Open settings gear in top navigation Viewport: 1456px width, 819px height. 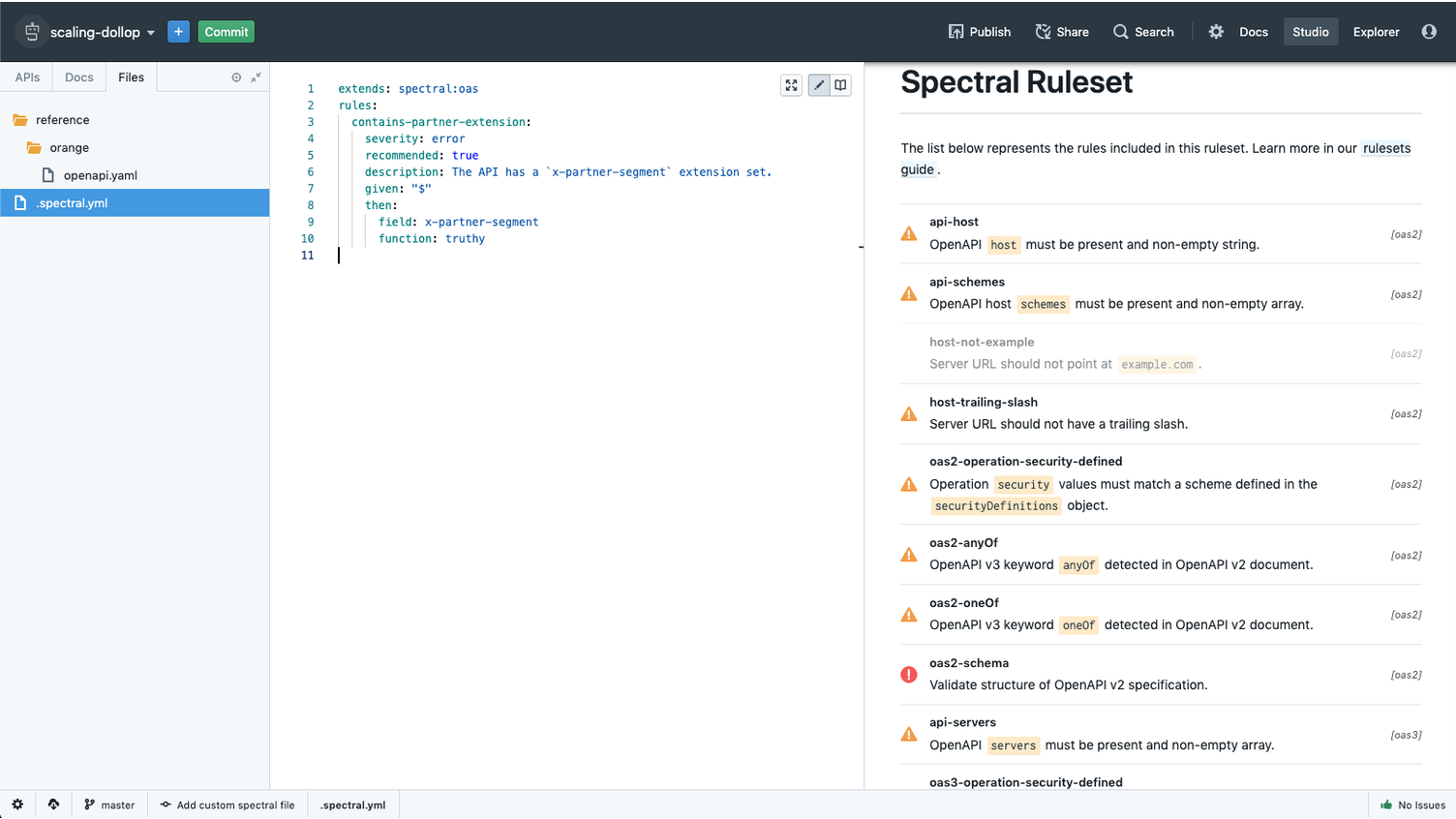pos(1216,32)
